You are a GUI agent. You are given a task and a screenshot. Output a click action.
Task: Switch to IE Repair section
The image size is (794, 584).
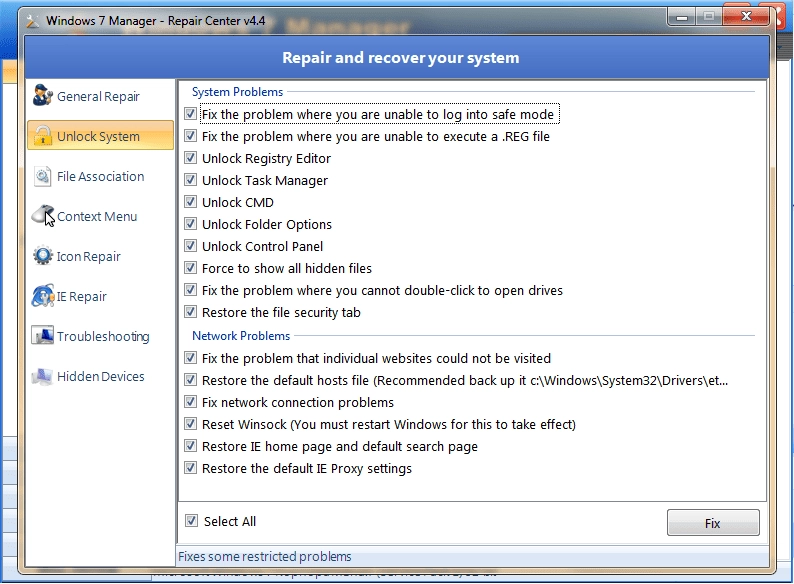(x=82, y=296)
